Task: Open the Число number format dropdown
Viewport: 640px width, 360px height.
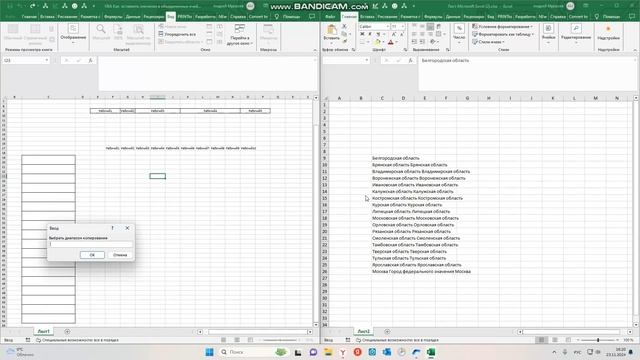Action: [459, 33]
